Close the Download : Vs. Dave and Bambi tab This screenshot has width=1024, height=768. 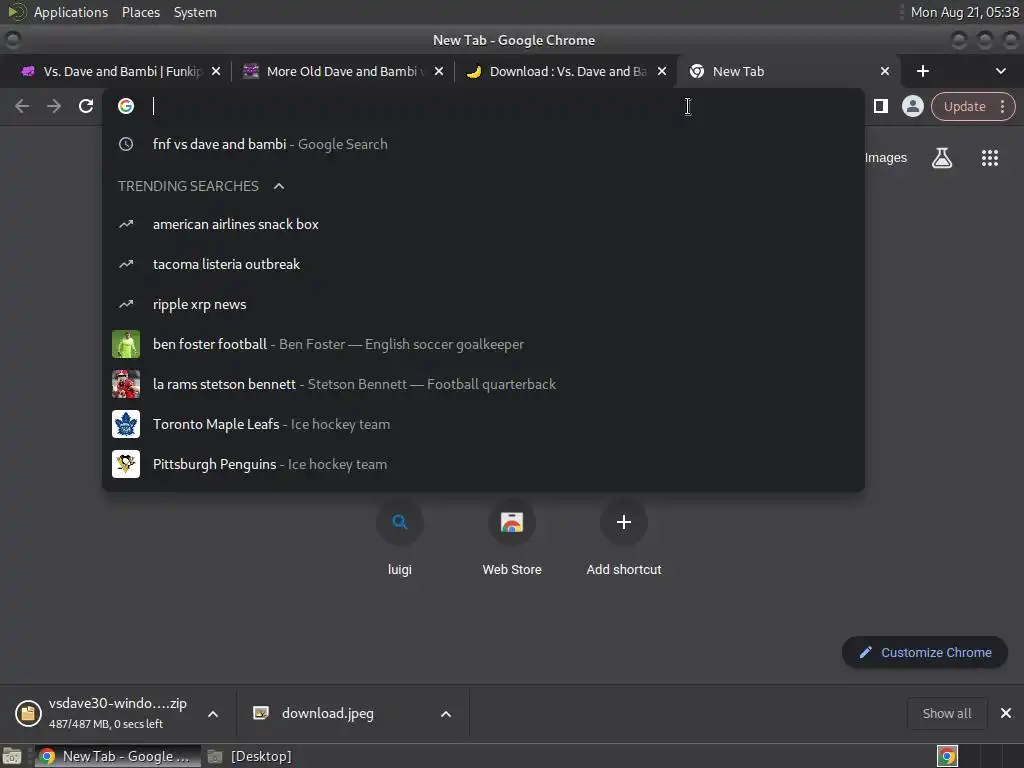pos(662,71)
